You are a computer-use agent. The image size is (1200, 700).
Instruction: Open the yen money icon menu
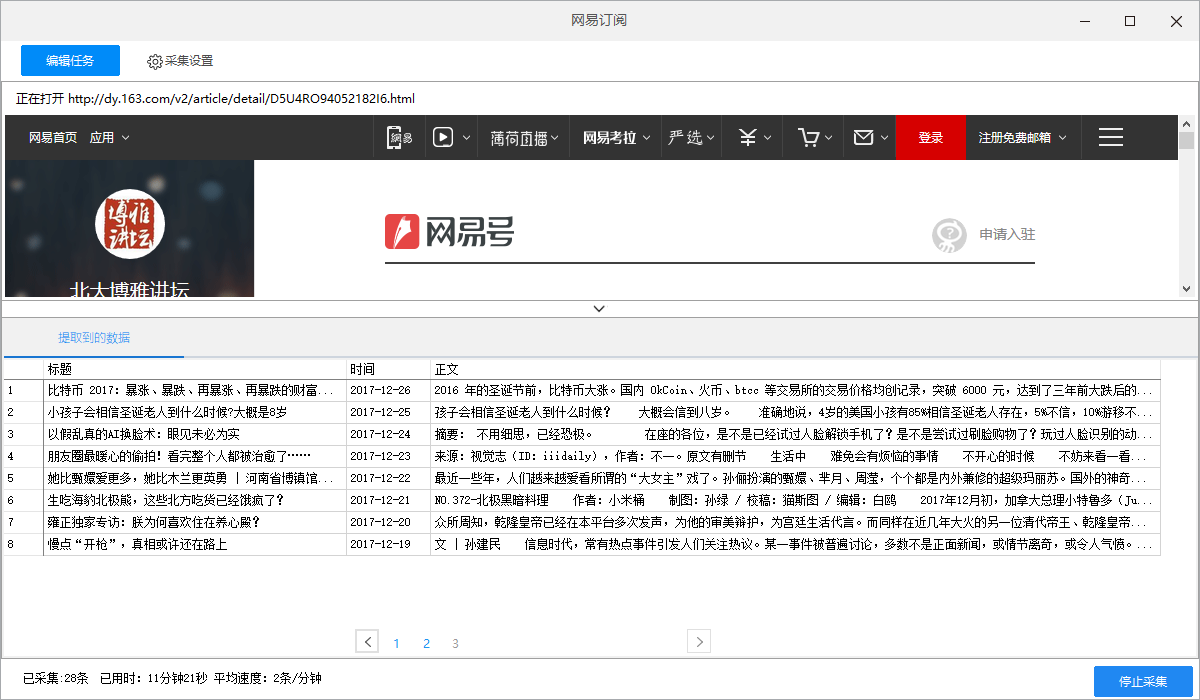tap(747, 138)
